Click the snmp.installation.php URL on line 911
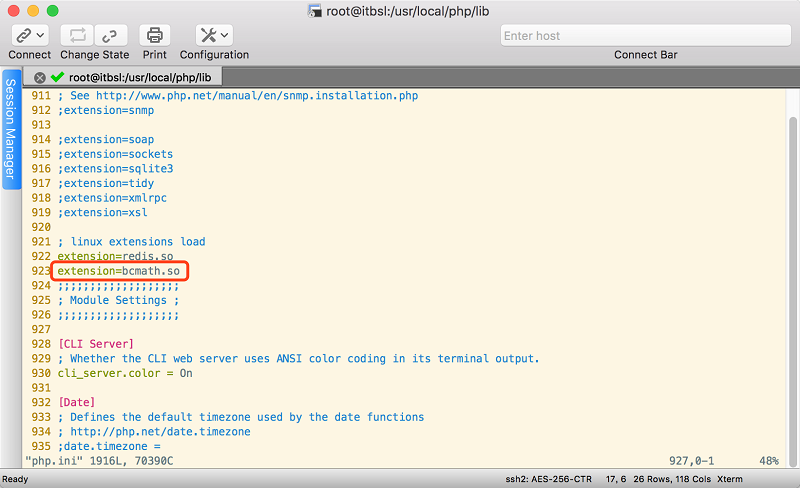The width and height of the screenshot is (800, 488). coord(257,95)
